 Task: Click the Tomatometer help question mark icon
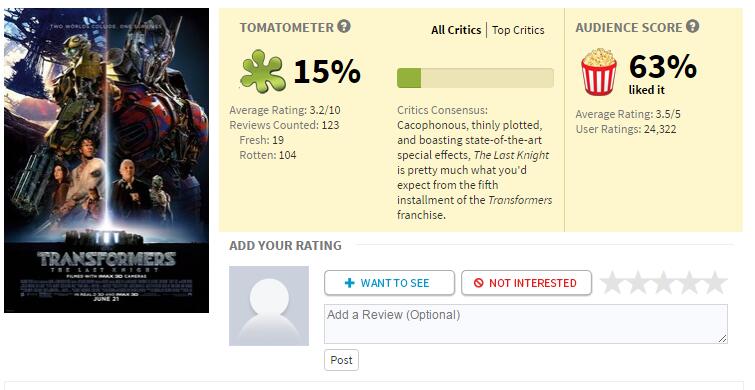tap(344, 26)
